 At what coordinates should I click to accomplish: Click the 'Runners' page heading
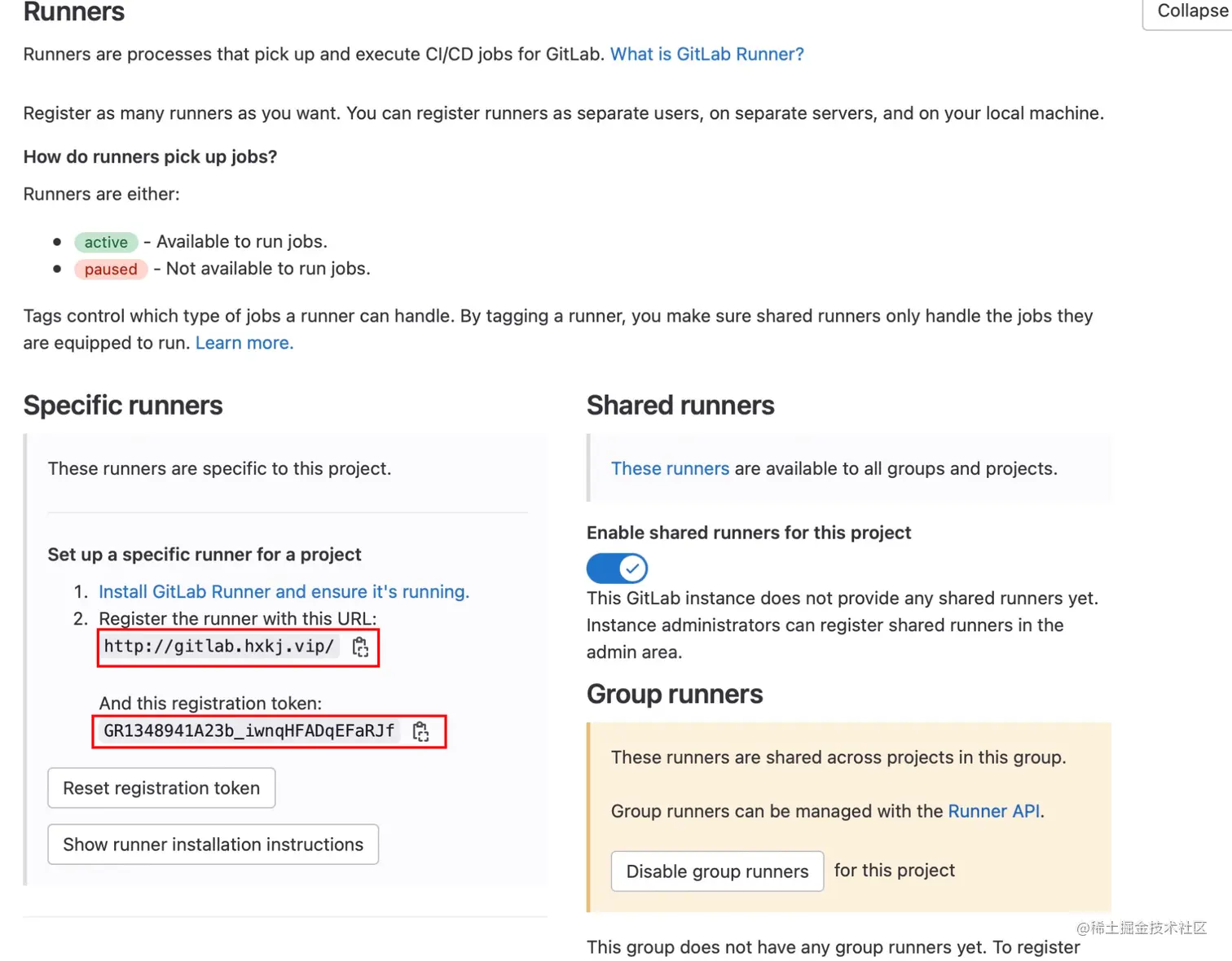(74, 12)
